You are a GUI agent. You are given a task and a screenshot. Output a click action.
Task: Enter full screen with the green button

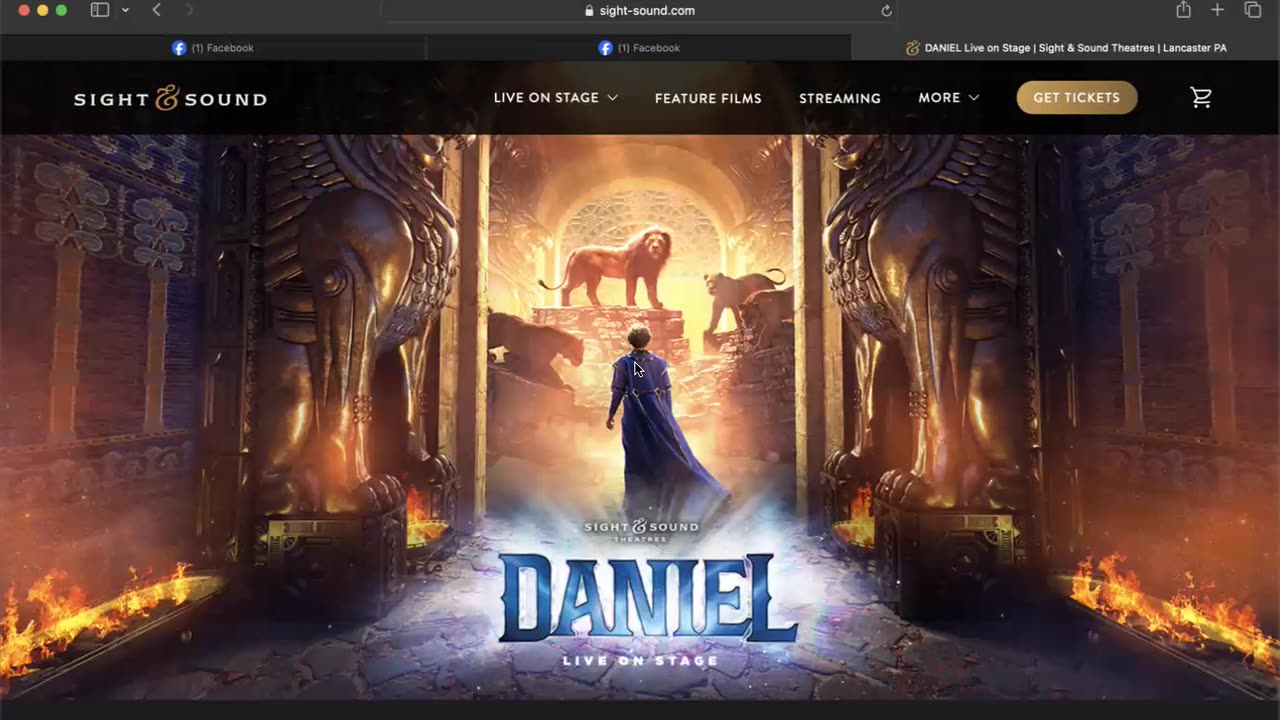click(61, 10)
